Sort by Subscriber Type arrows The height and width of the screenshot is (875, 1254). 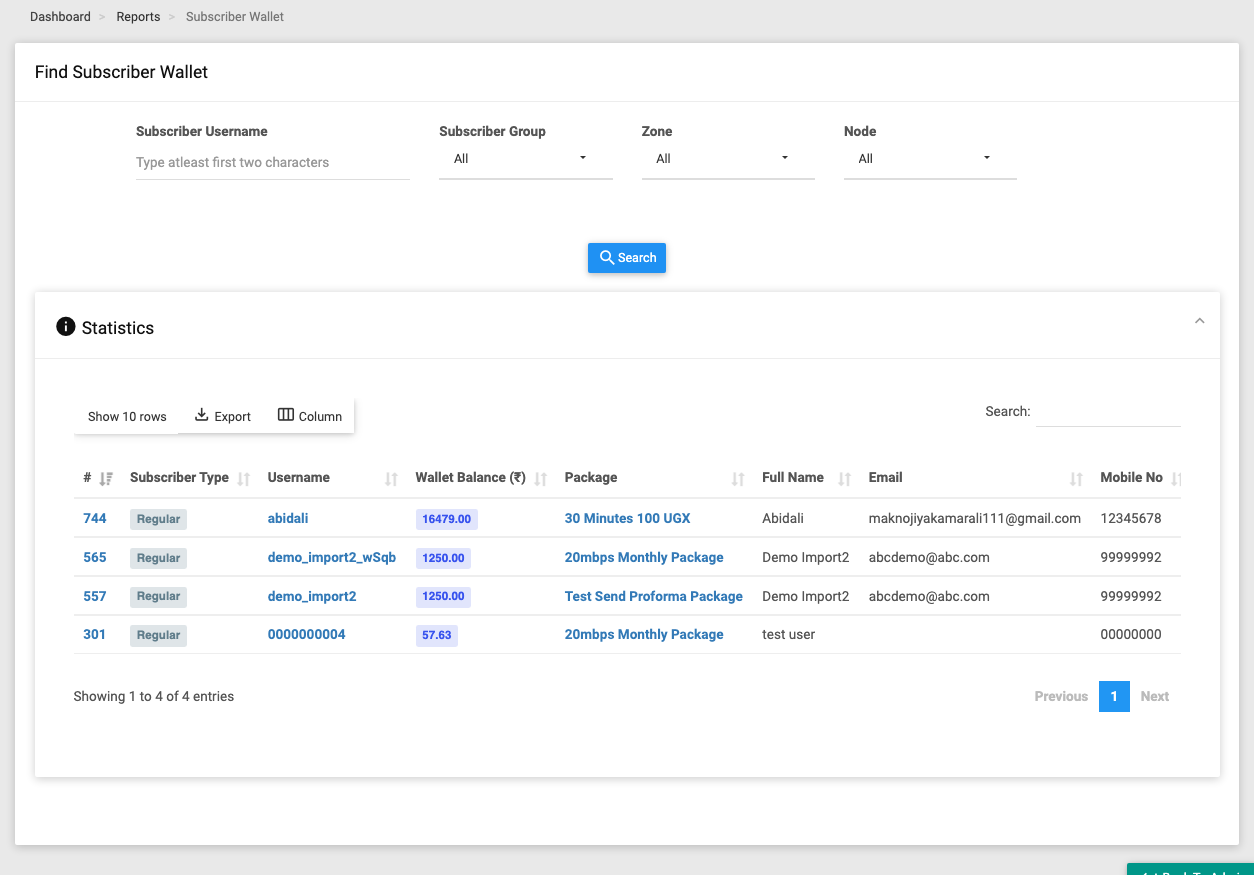point(243,479)
